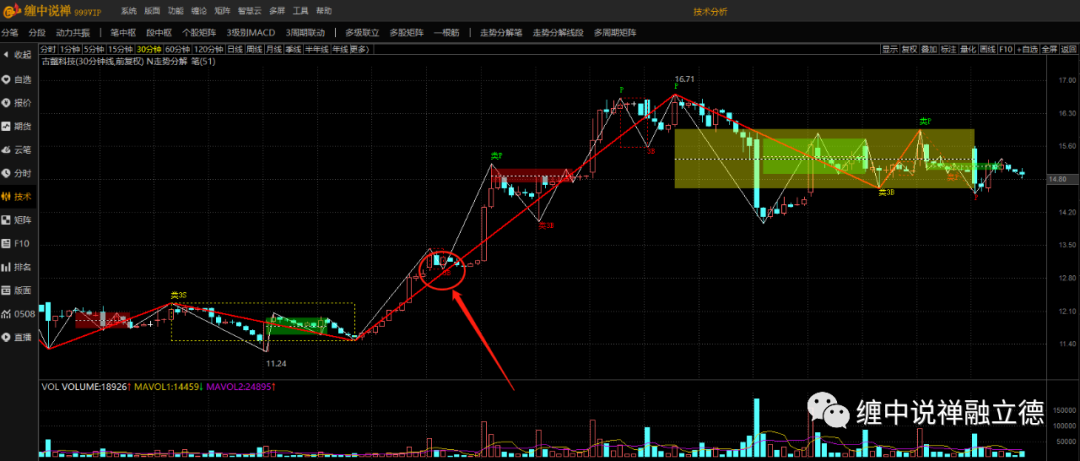Add stock via +自选 button

pos(1028,49)
